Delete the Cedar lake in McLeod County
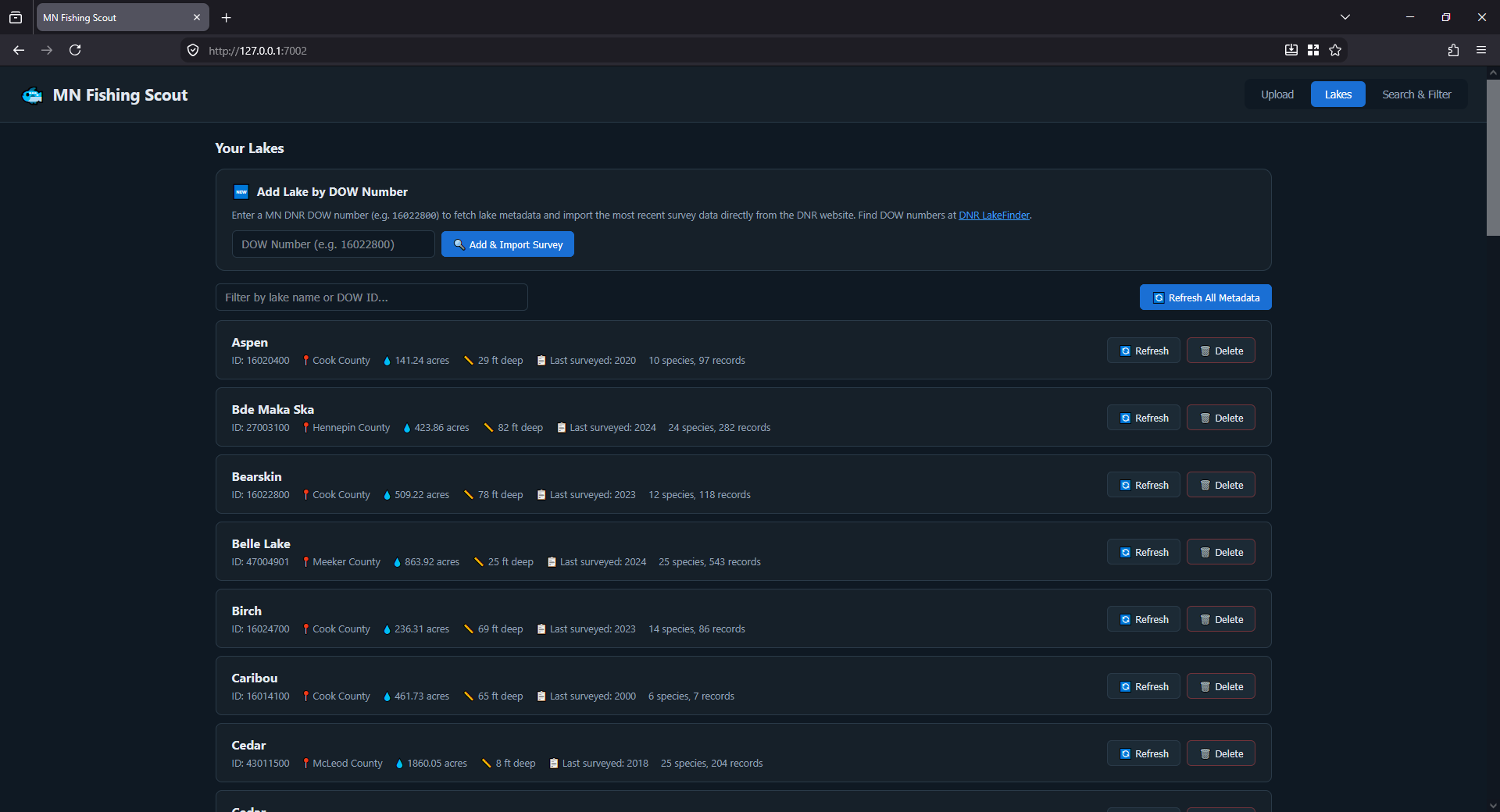Viewport: 1500px width, 812px height. pos(1221,753)
